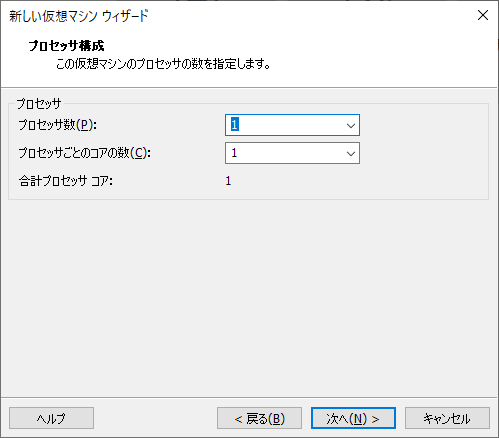Proceed with the 次へ(N) button
This screenshot has height=438, width=499.
pyautogui.click(x=353, y=418)
